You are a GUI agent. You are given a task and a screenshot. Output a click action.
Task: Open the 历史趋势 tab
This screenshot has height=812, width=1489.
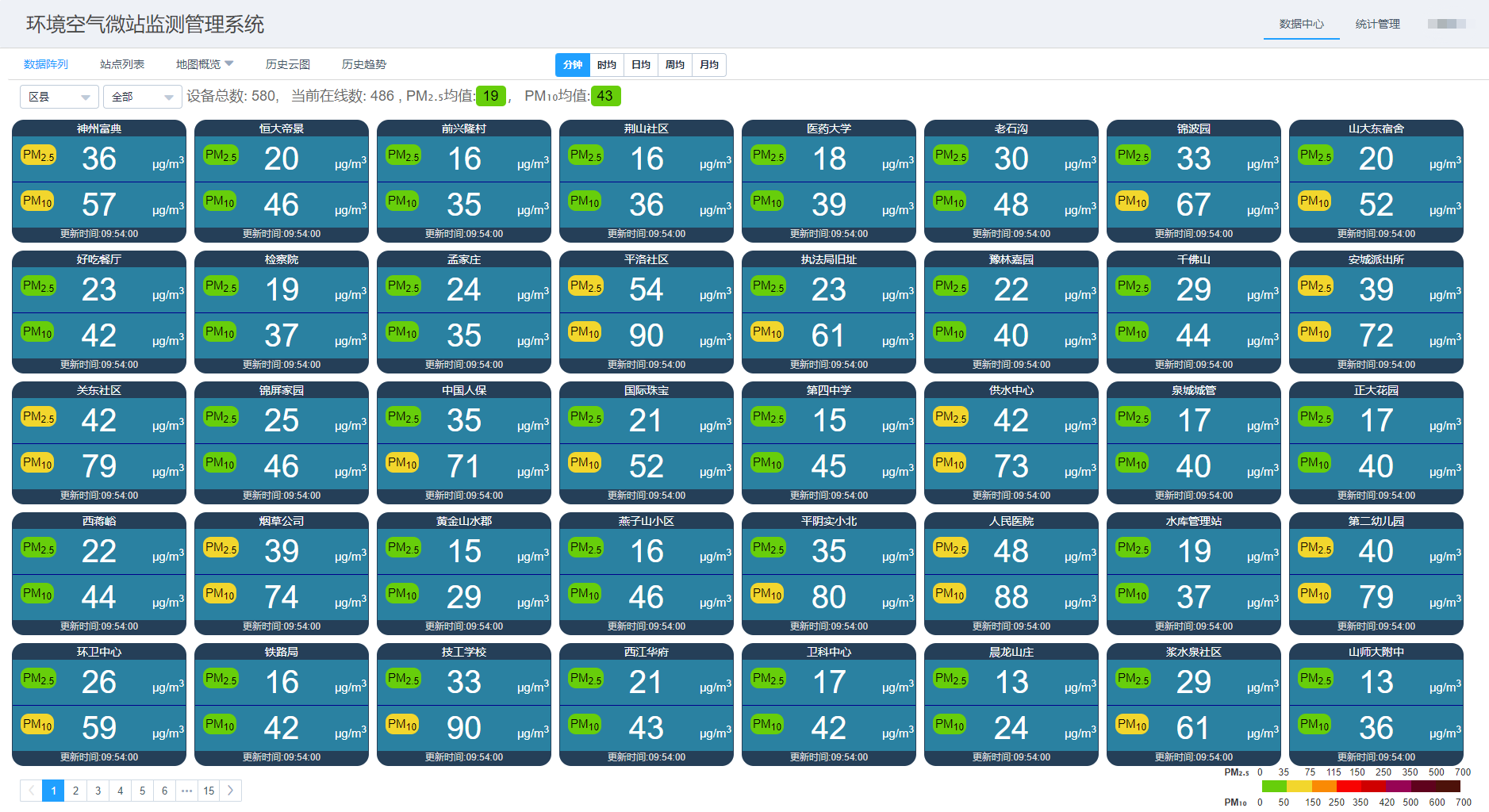(364, 64)
